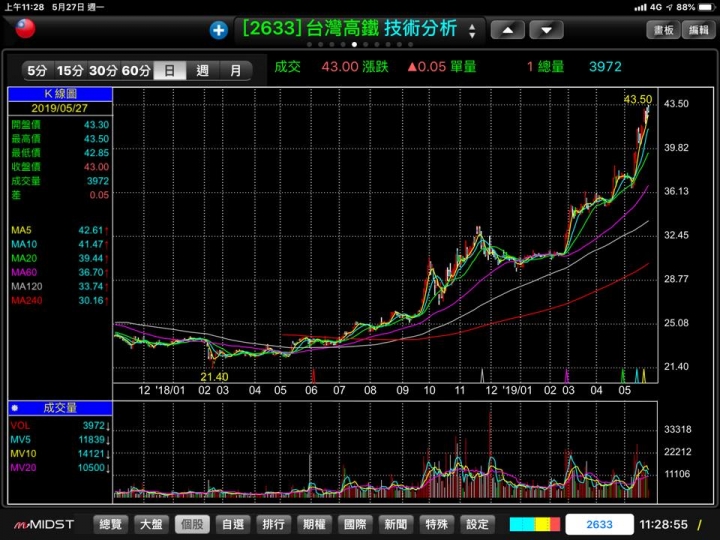Open 國際 international section

(x=355, y=524)
